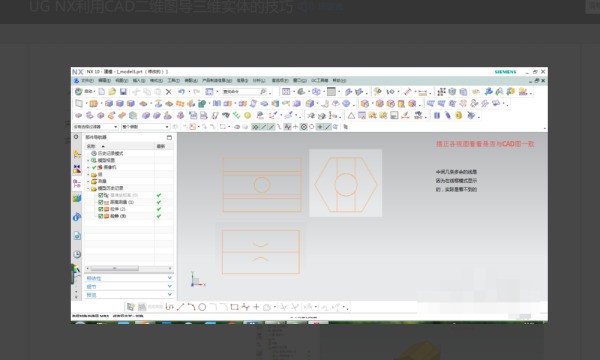This screenshot has height=360, width=600.
Task: Open the selection filter dropdown
Action: point(96,127)
